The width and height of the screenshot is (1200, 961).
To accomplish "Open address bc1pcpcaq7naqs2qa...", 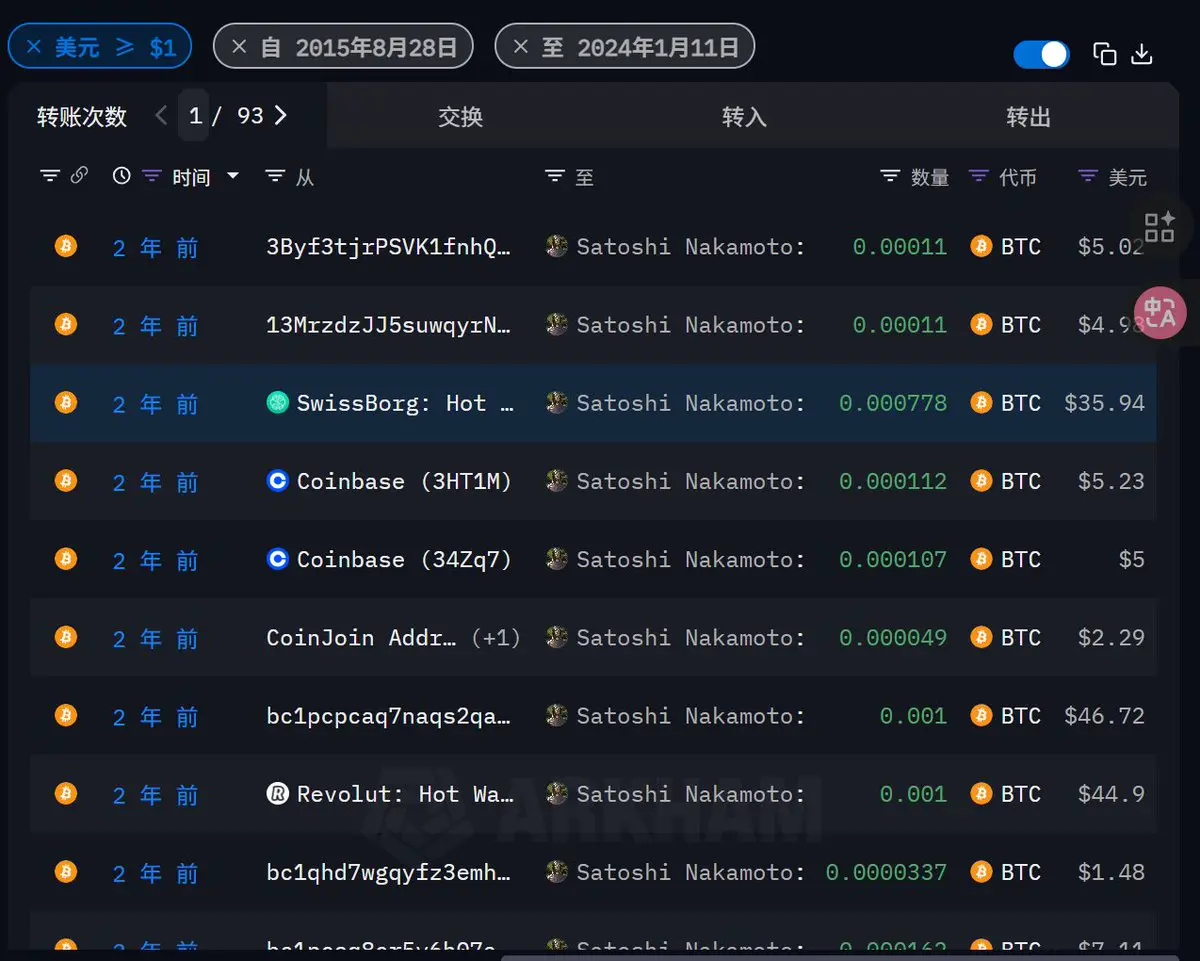I will (389, 715).
